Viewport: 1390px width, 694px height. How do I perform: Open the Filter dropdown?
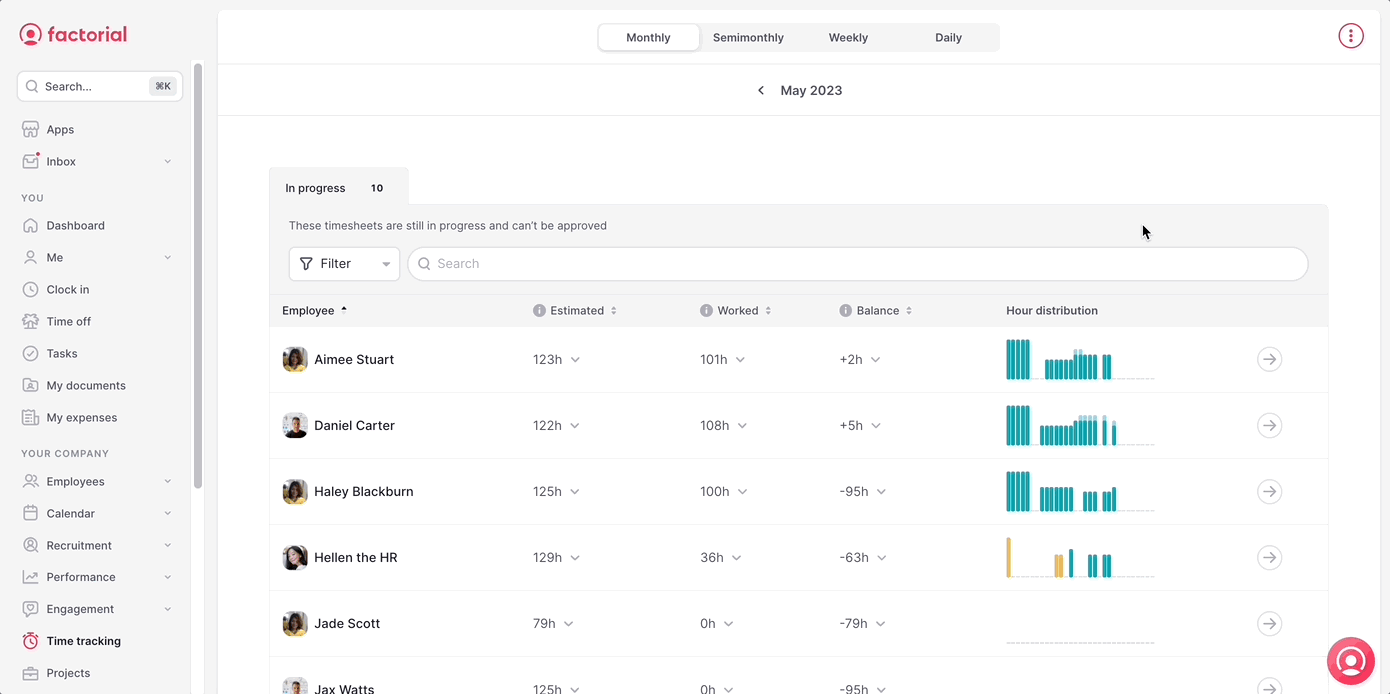pos(344,263)
